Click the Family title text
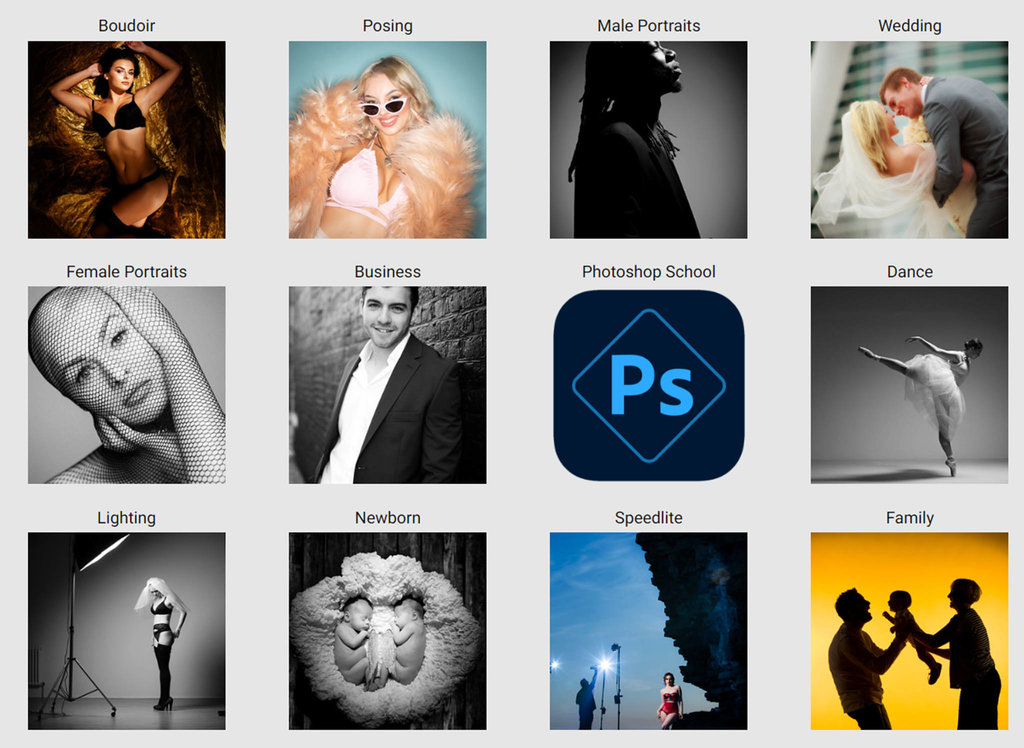 click(x=910, y=518)
